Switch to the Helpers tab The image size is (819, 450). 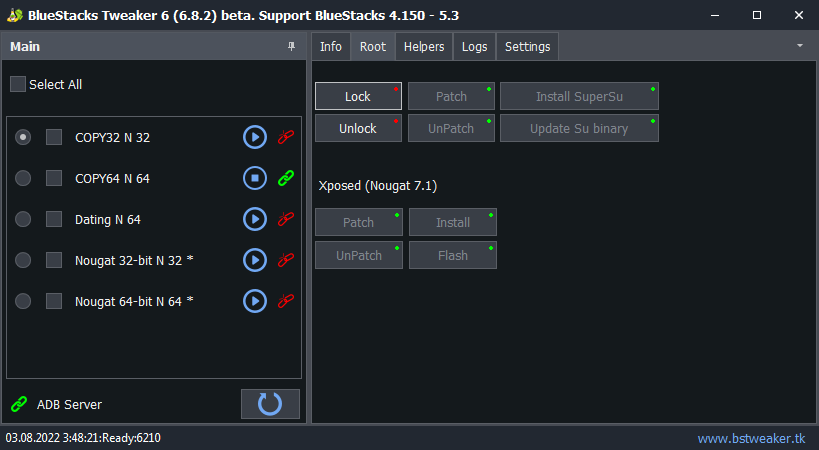point(424,46)
